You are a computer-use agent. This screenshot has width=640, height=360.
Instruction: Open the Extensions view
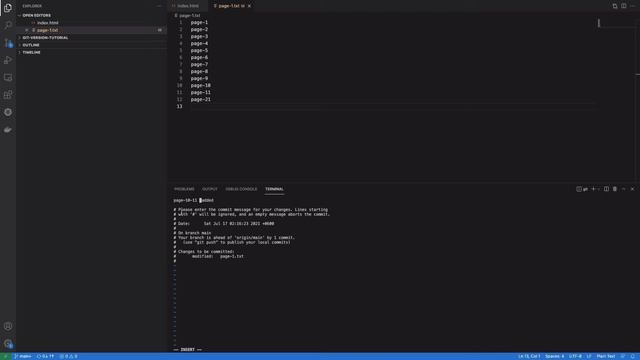click(x=8, y=95)
